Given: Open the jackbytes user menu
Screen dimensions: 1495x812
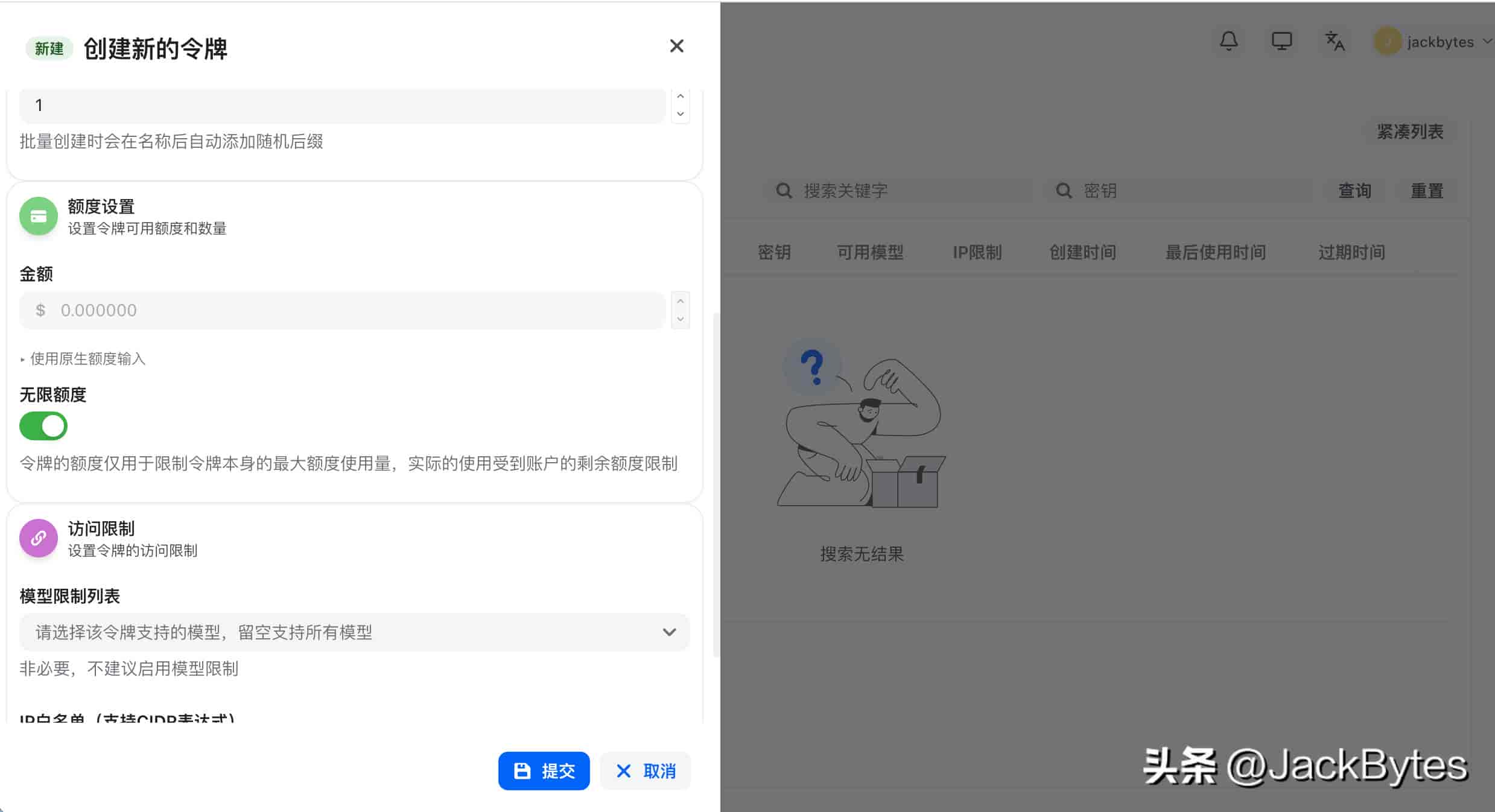Looking at the screenshot, I should [x=1433, y=42].
